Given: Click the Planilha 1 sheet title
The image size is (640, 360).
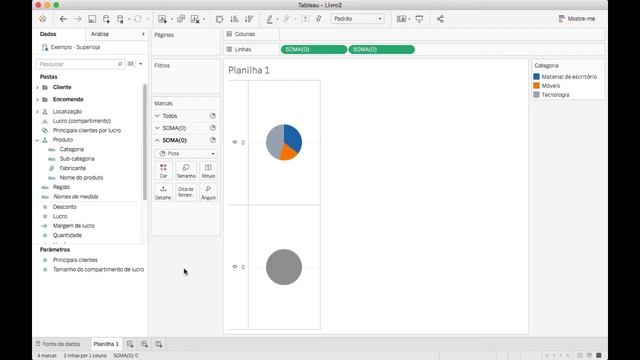Looking at the screenshot, I should click(x=249, y=70).
